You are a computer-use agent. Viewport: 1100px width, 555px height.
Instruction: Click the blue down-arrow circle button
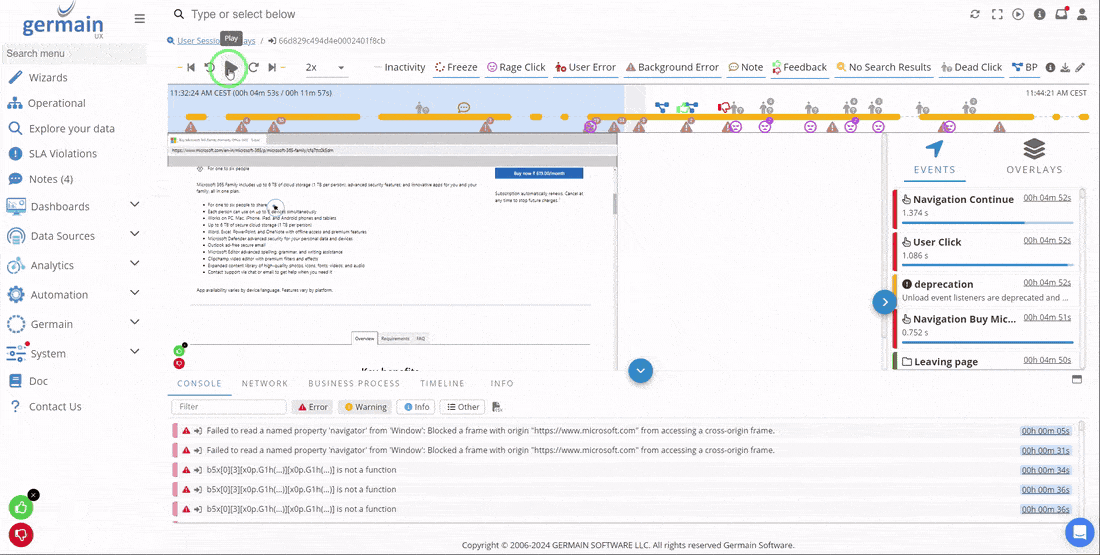pyautogui.click(x=640, y=370)
